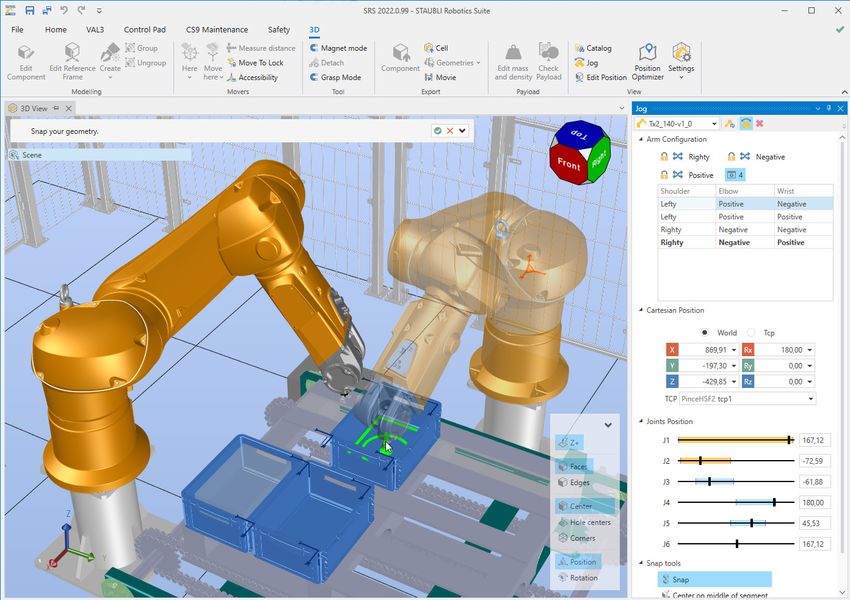Open the File menu
850x600 pixels.
(x=17, y=30)
